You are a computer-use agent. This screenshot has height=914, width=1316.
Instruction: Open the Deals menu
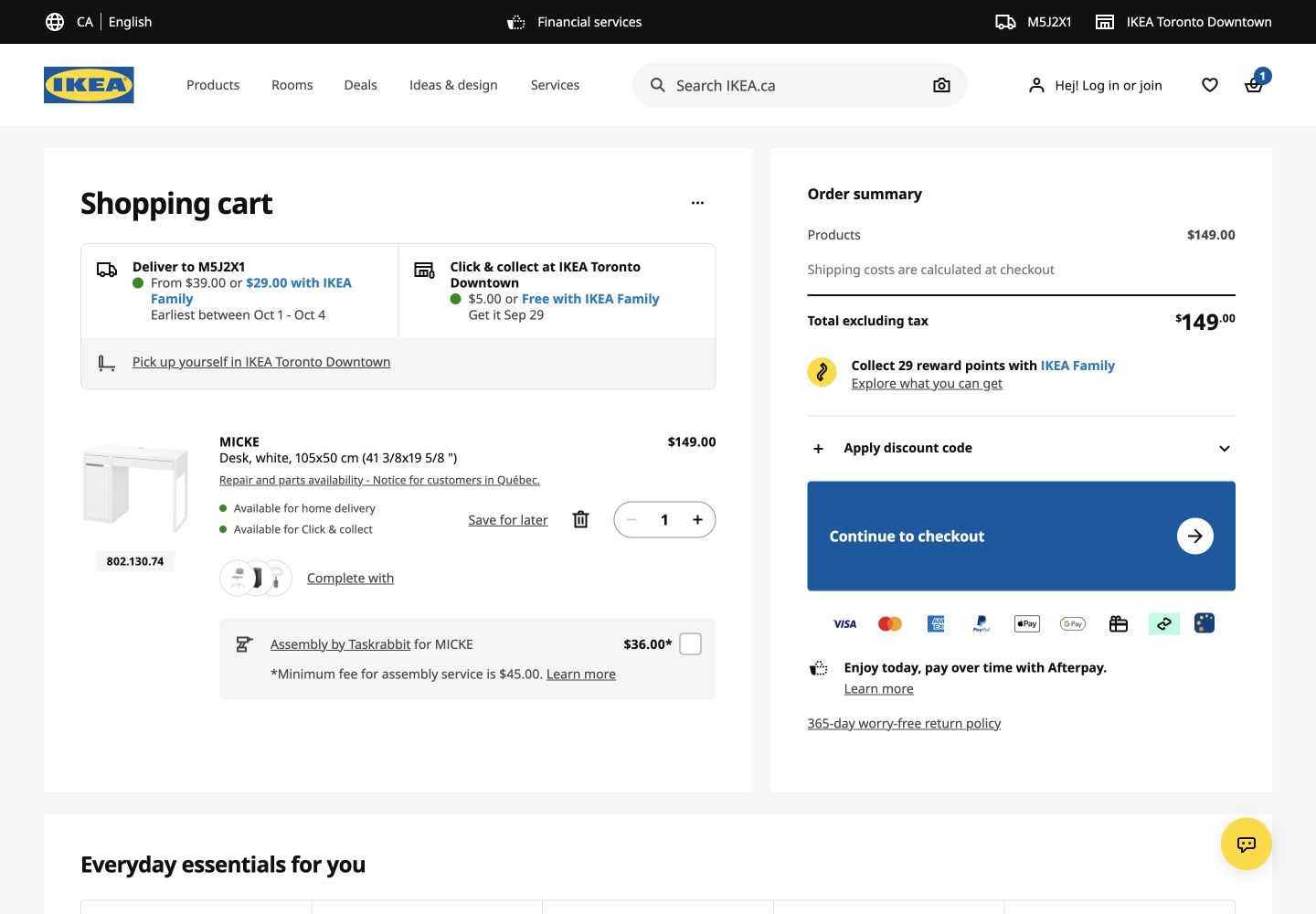click(x=360, y=85)
